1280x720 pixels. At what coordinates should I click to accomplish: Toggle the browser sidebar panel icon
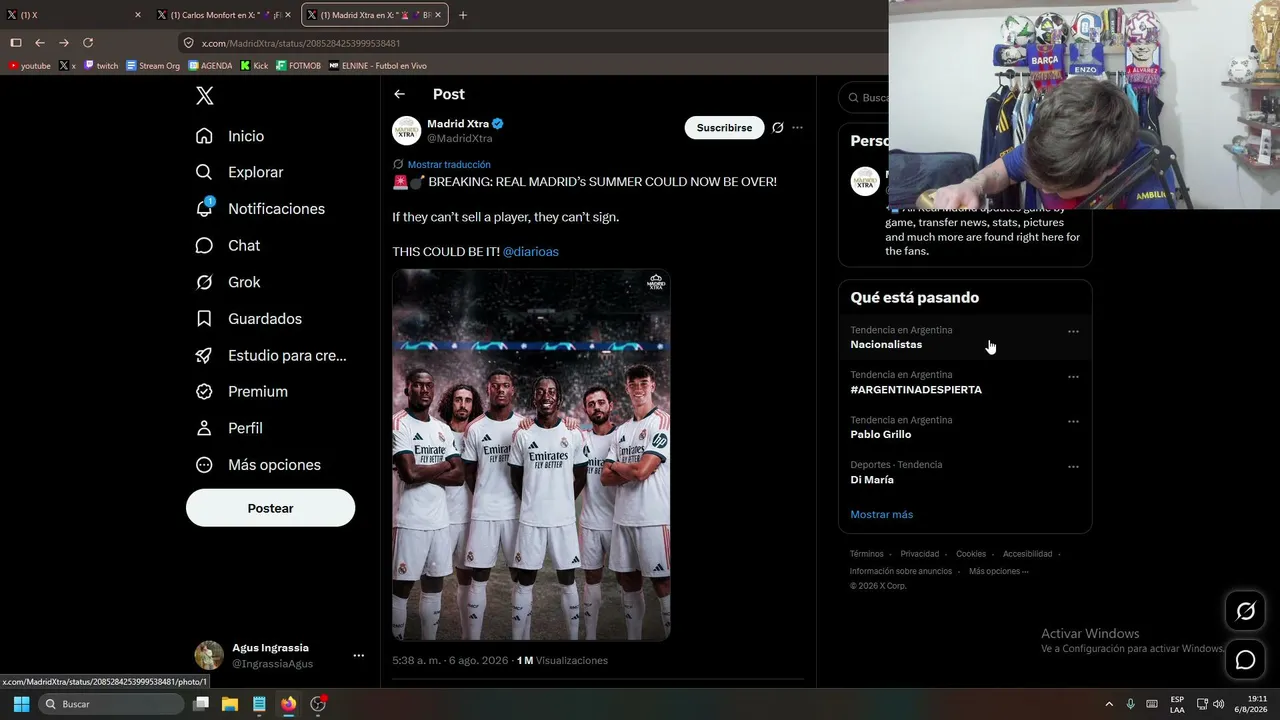click(x=16, y=43)
